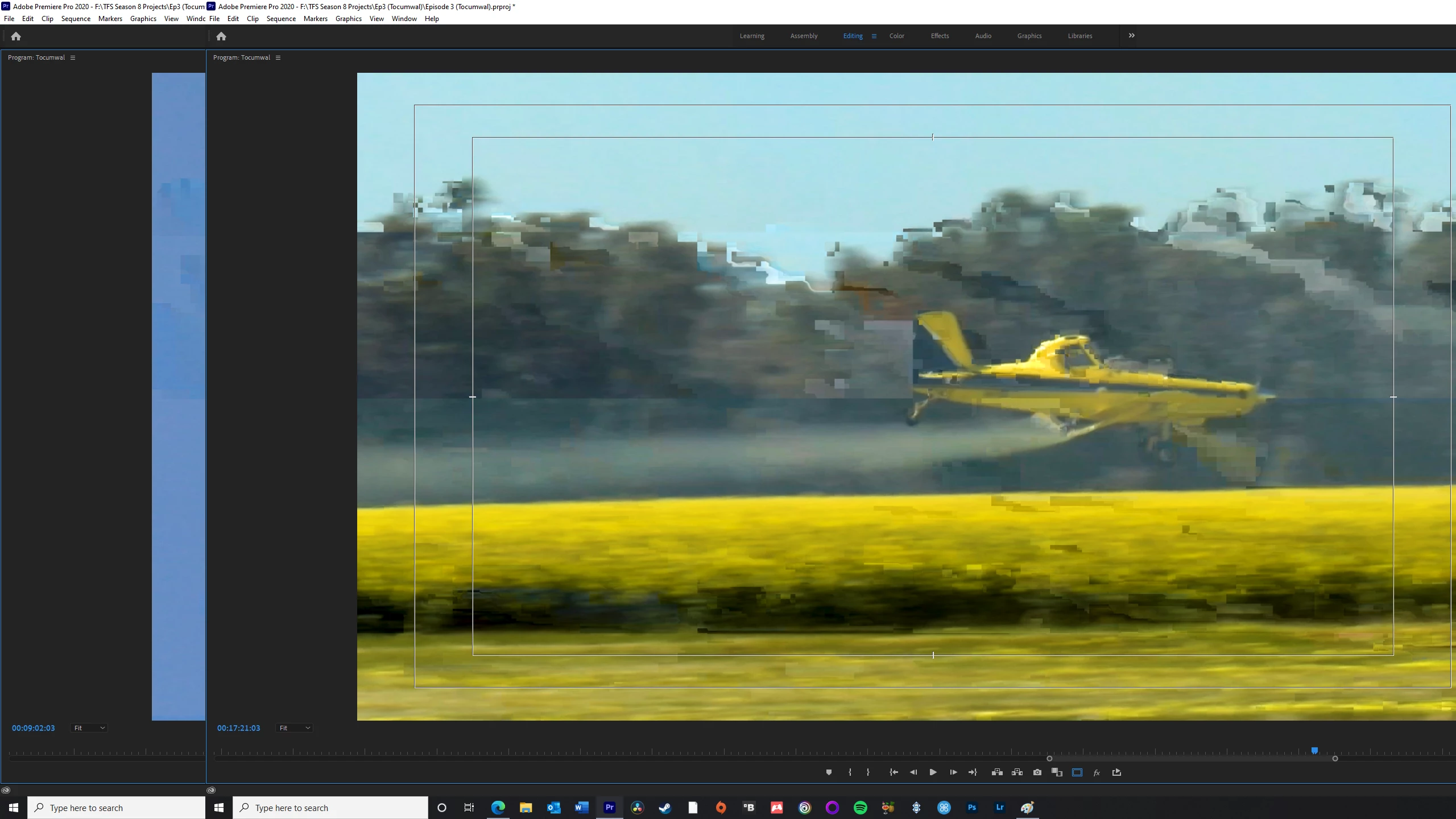Open the Program: Tocumwal panel menu
The image size is (1456, 819).
point(278,57)
